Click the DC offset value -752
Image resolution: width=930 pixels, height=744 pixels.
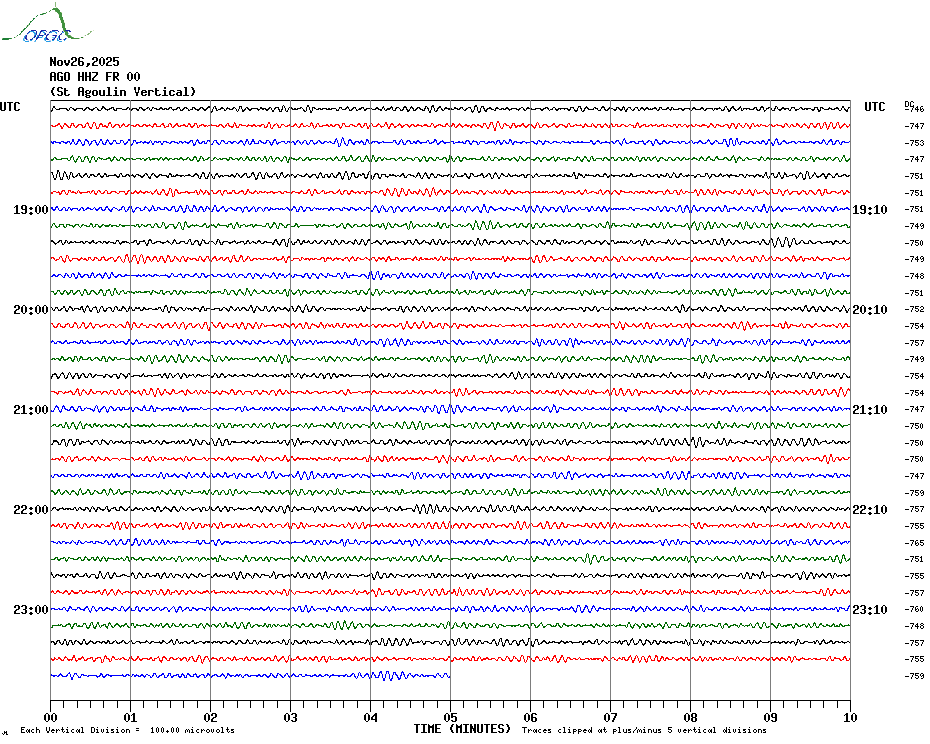915,309
